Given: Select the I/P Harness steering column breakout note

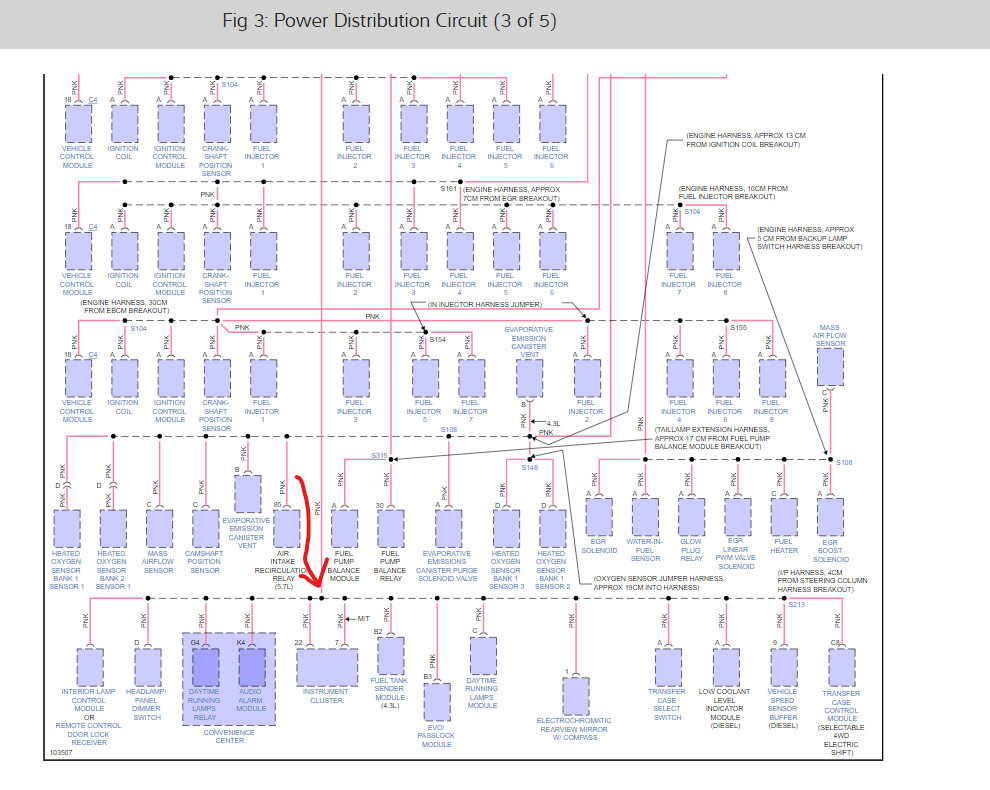Looking at the screenshot, I should pyautogui.click(x=822, y=580).
